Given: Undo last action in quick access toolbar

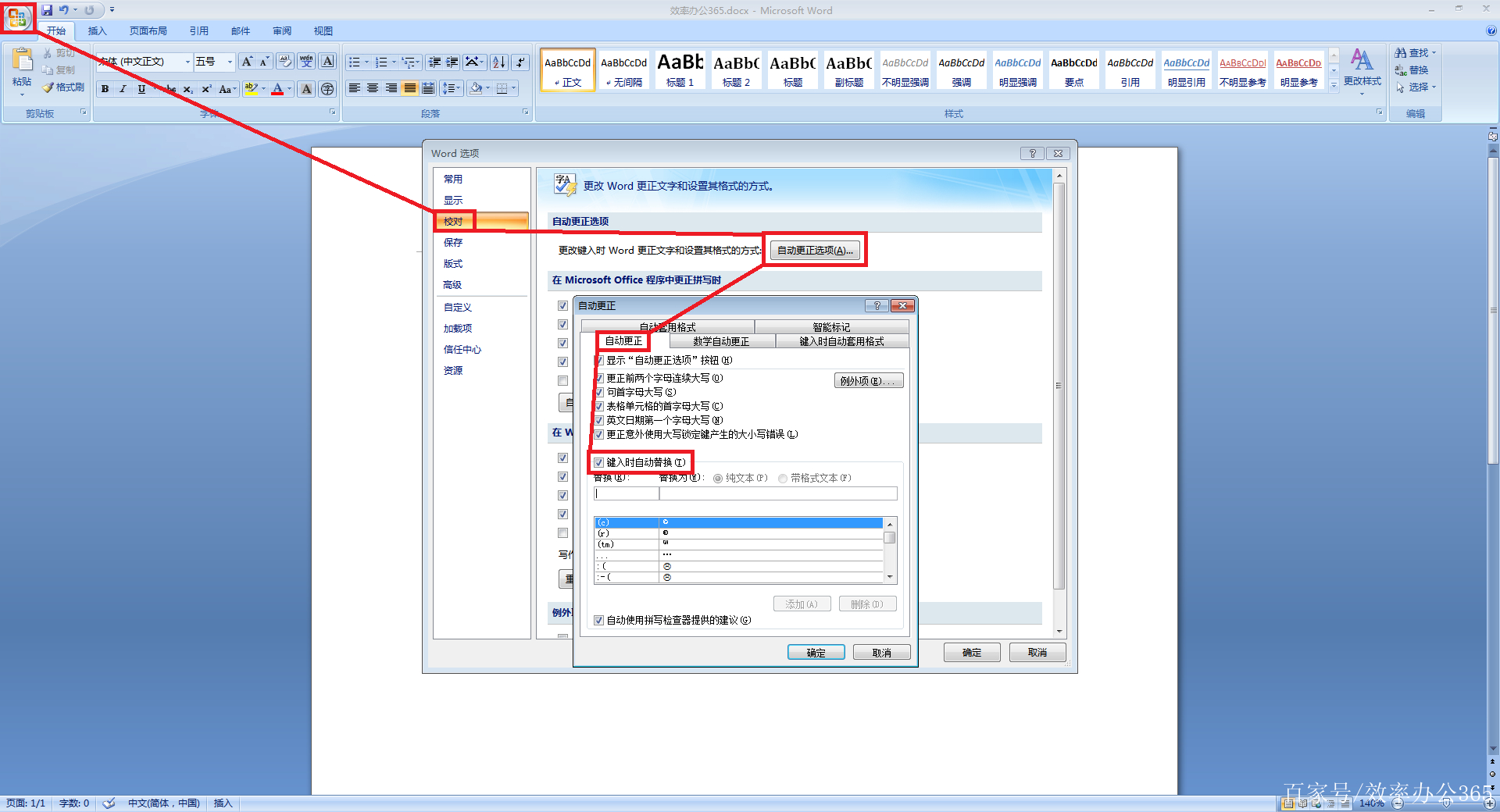Looking at the screenshot, I should [x=63, y=10].
